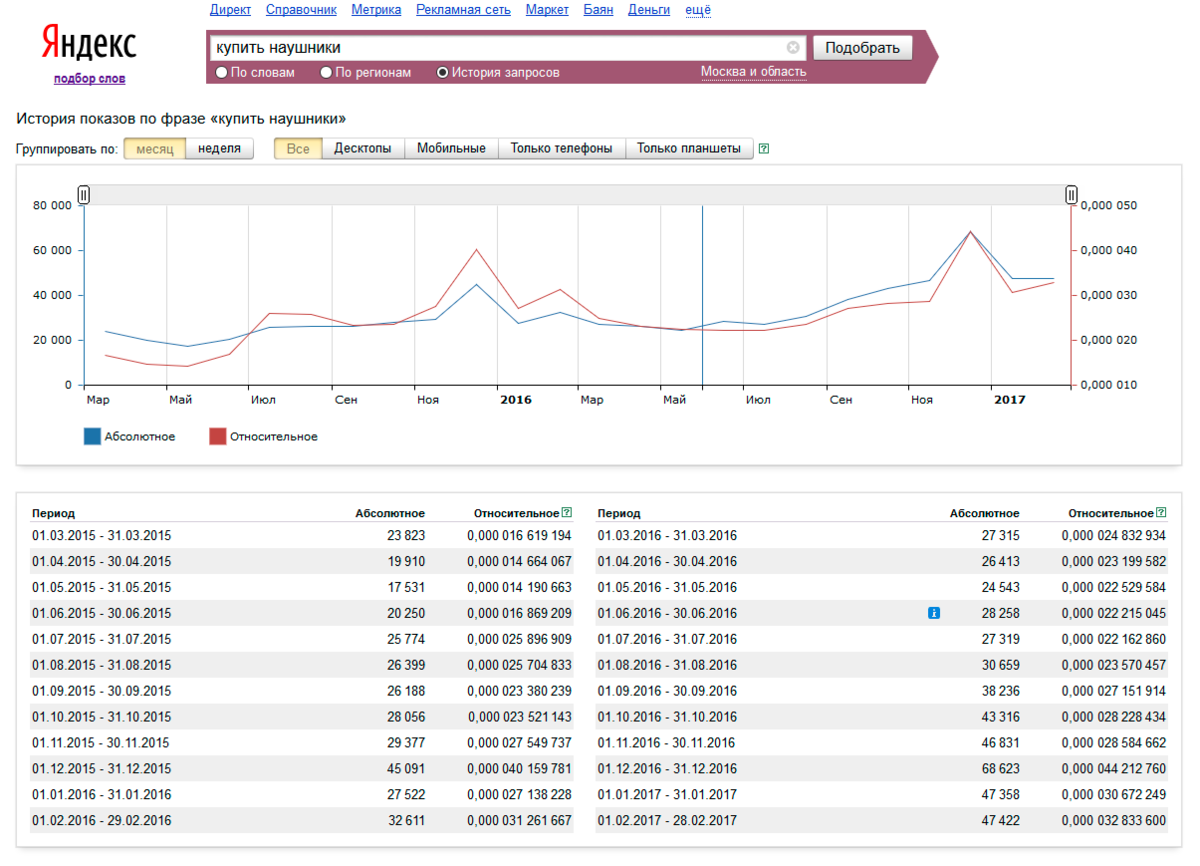
Task: Select the По словам radio option
Action: pyautogui.click(x=256, y=73)
